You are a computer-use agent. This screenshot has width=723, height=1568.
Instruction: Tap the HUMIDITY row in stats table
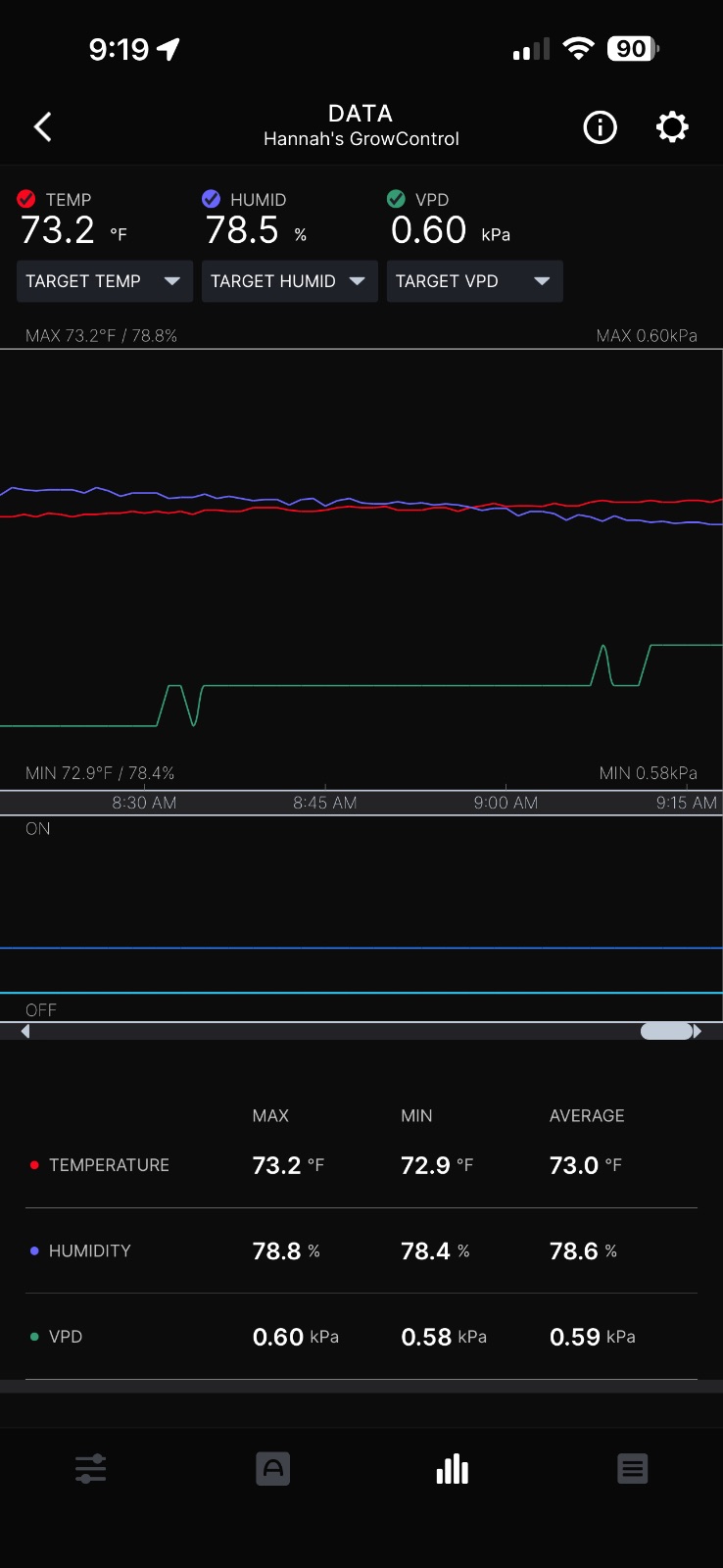[361, 1250]
